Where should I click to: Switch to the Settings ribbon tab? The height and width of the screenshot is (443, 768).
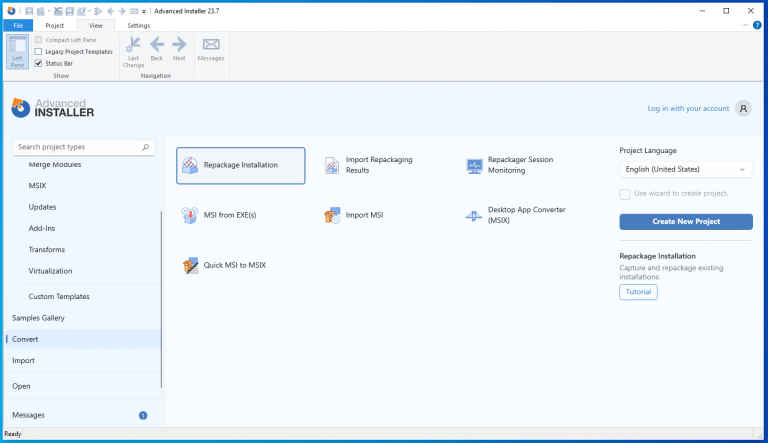click(139, 25)
